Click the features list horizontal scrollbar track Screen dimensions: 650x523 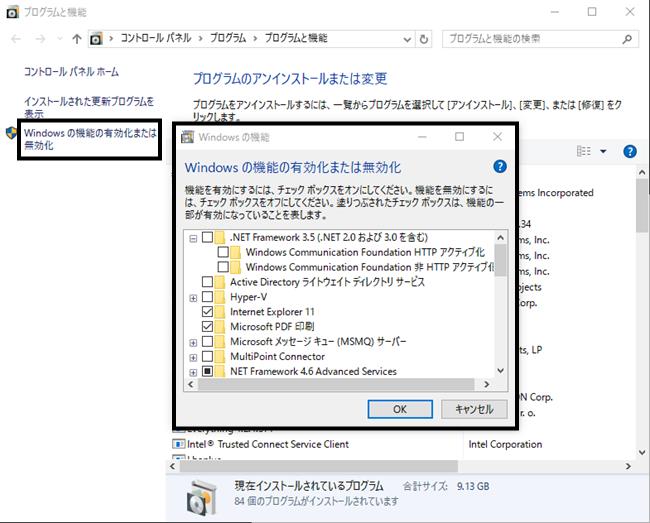pos(336,385)
